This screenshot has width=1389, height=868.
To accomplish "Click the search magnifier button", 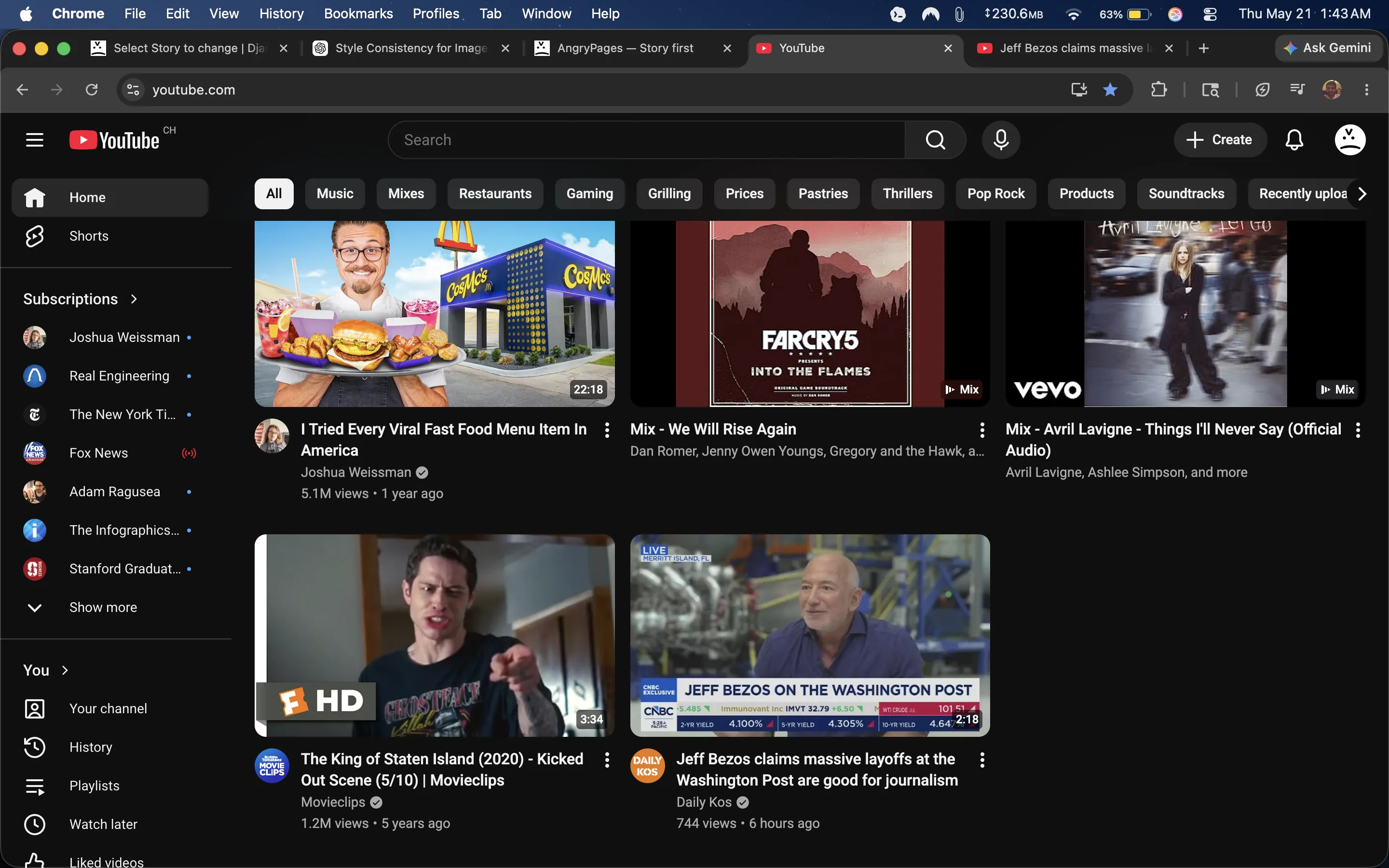I will tap(935, 139).
